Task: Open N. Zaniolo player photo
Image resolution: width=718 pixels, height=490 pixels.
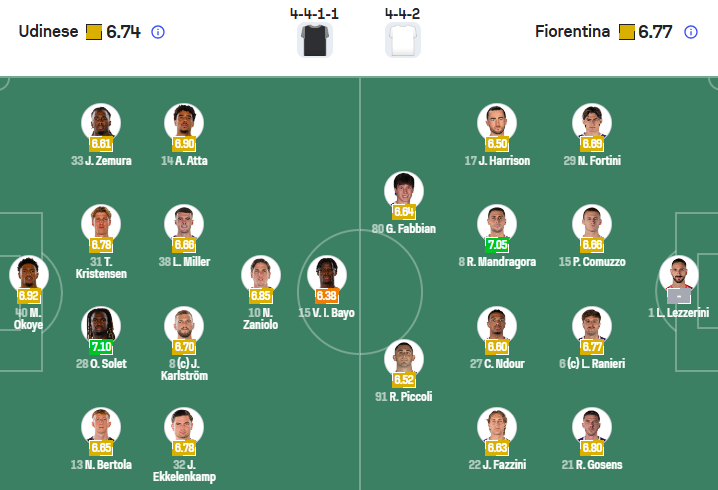Action: (261, 274)
